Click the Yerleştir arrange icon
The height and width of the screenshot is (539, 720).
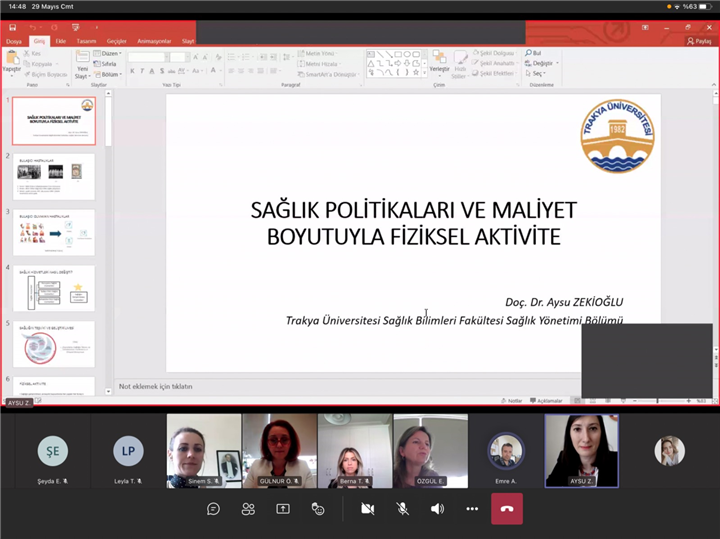click(x=439, y=57)
